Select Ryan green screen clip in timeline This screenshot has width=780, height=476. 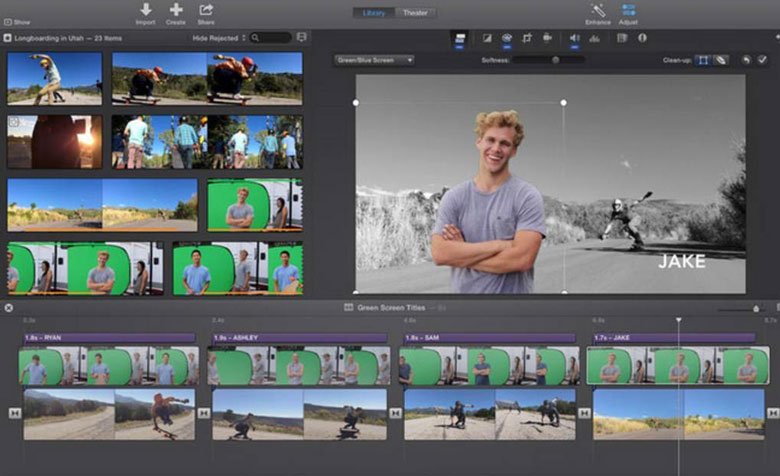109,366
